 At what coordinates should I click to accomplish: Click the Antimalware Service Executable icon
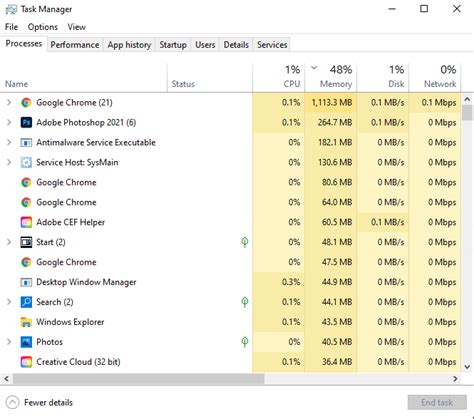tap(26, 143)
